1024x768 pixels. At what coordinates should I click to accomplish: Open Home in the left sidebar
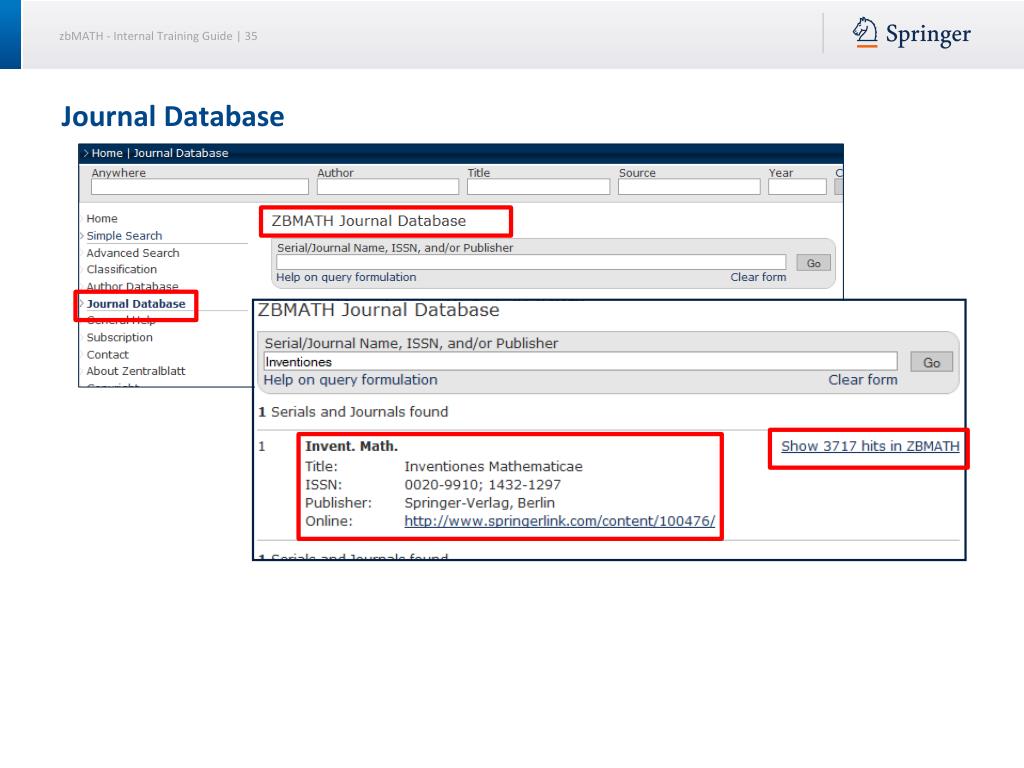[x=102, y=218]
